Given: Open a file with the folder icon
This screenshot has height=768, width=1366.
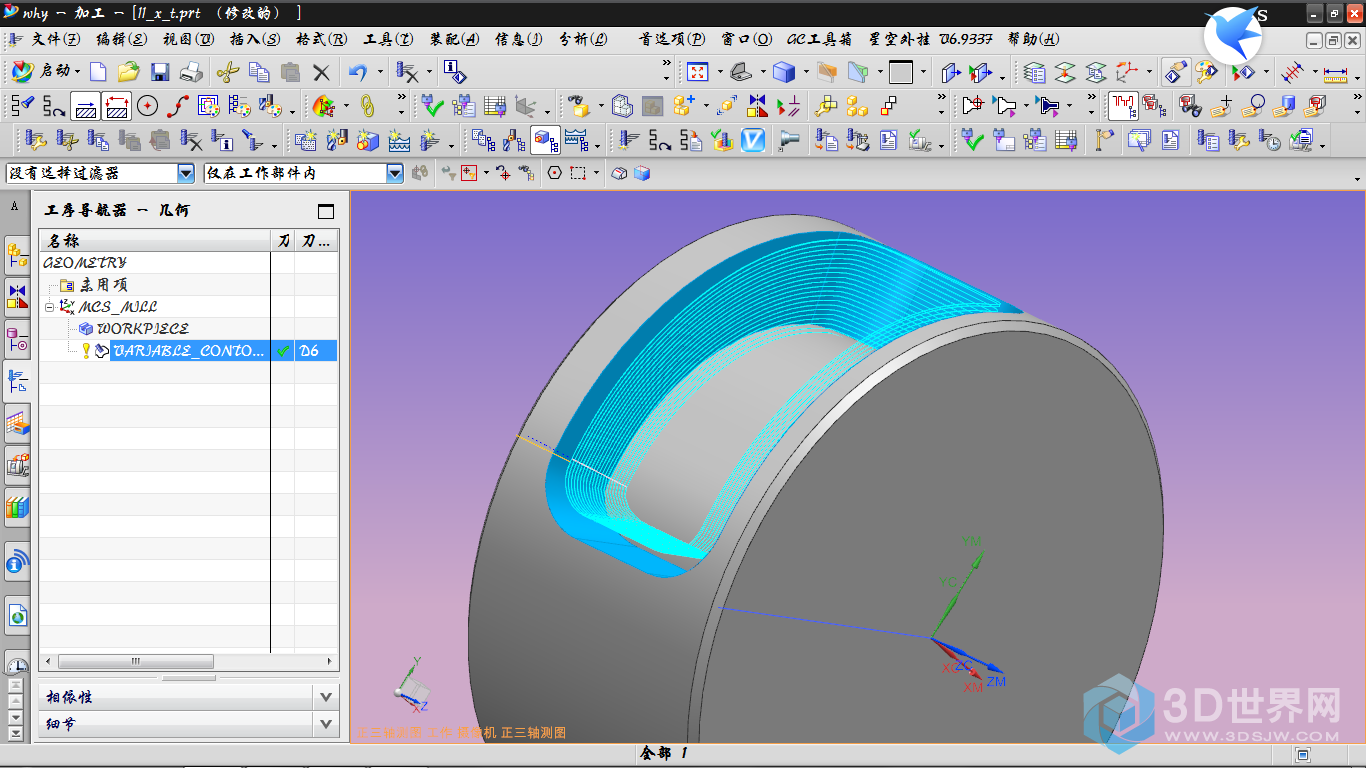Looking at the screenshot, I should (128, 72).
